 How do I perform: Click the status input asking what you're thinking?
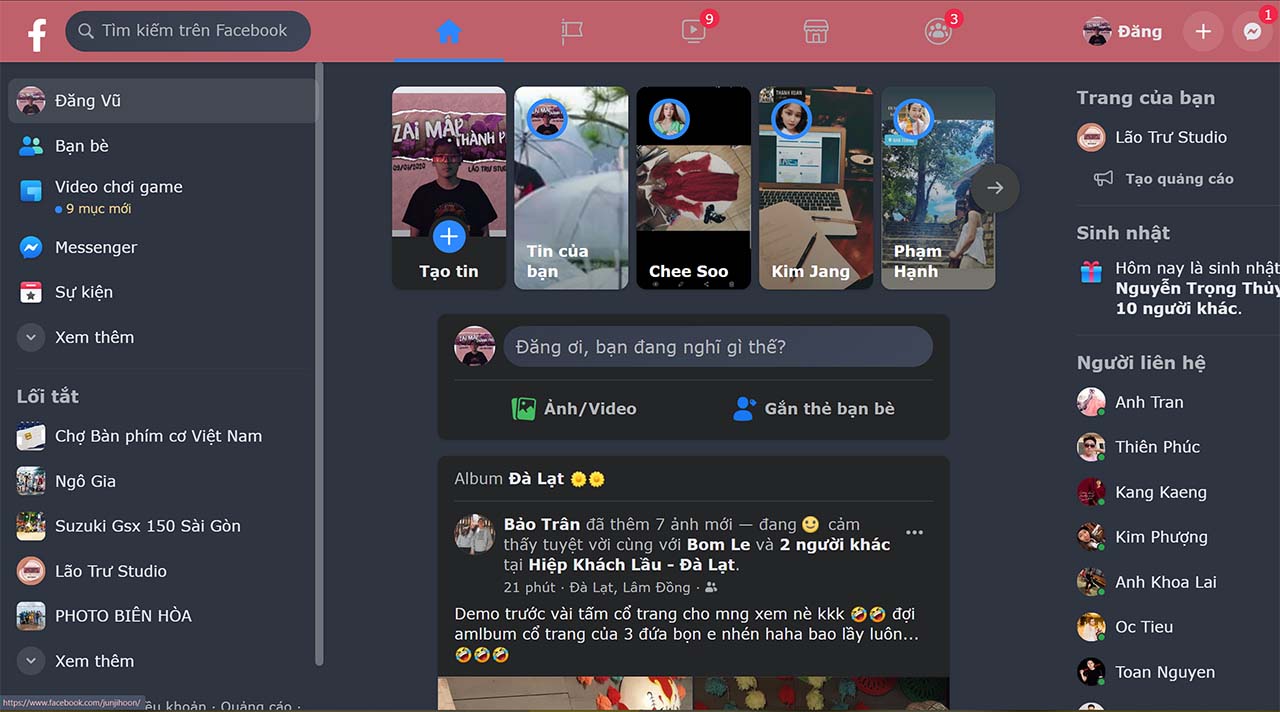(x=718, y=346)
